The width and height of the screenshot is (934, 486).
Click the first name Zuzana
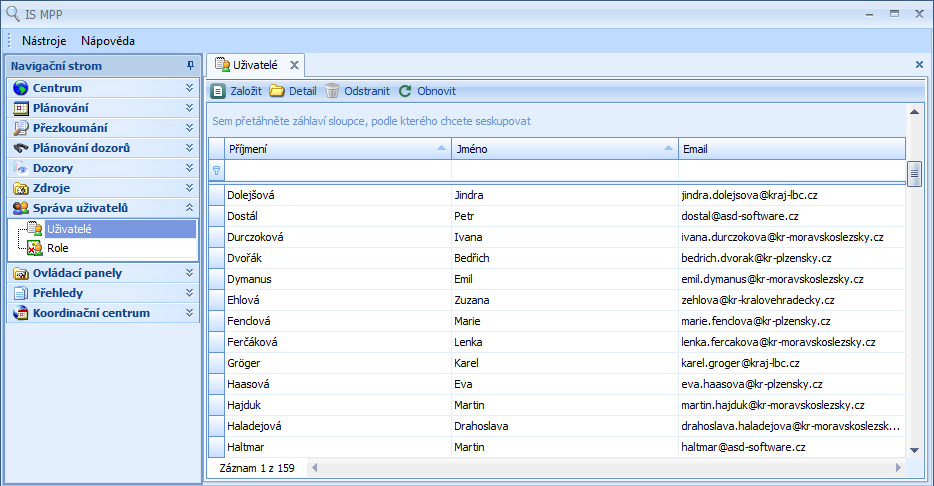point(472,300)
